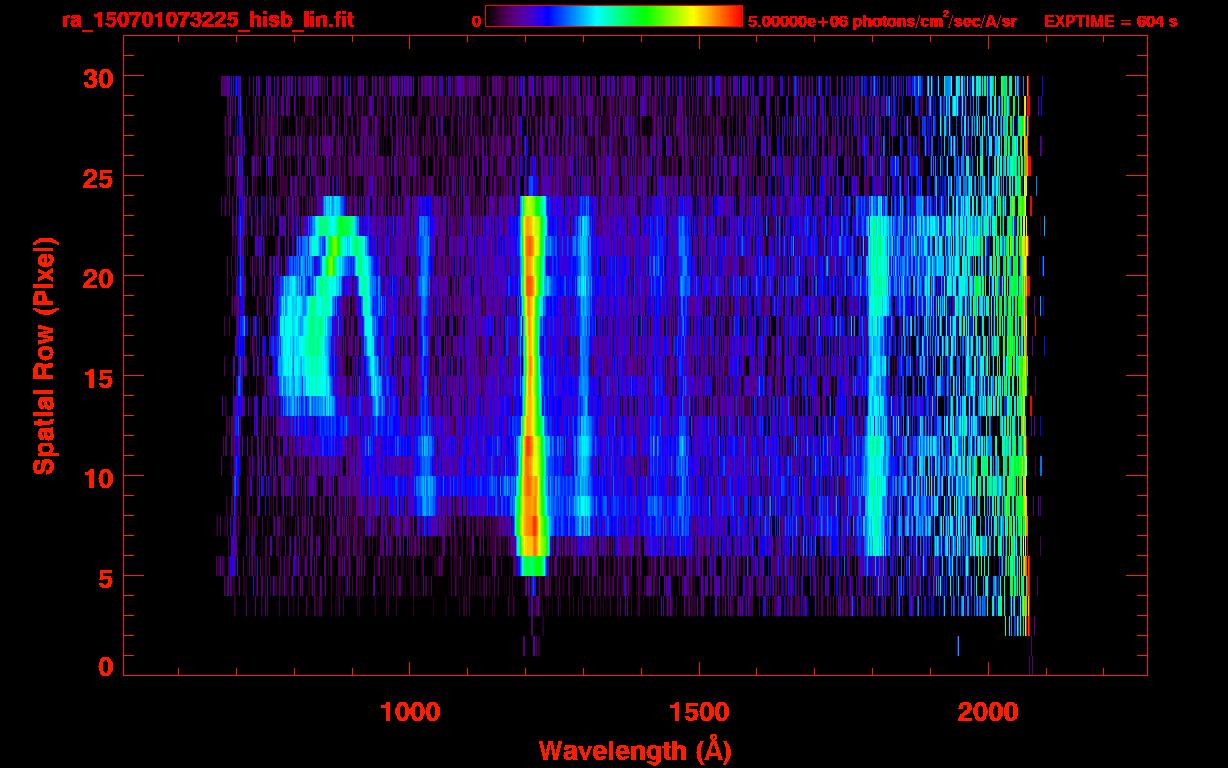Click the EXPTIME = 604 s label
The width and height of the screenshot is (1228, 768).
click(1110, 20)
